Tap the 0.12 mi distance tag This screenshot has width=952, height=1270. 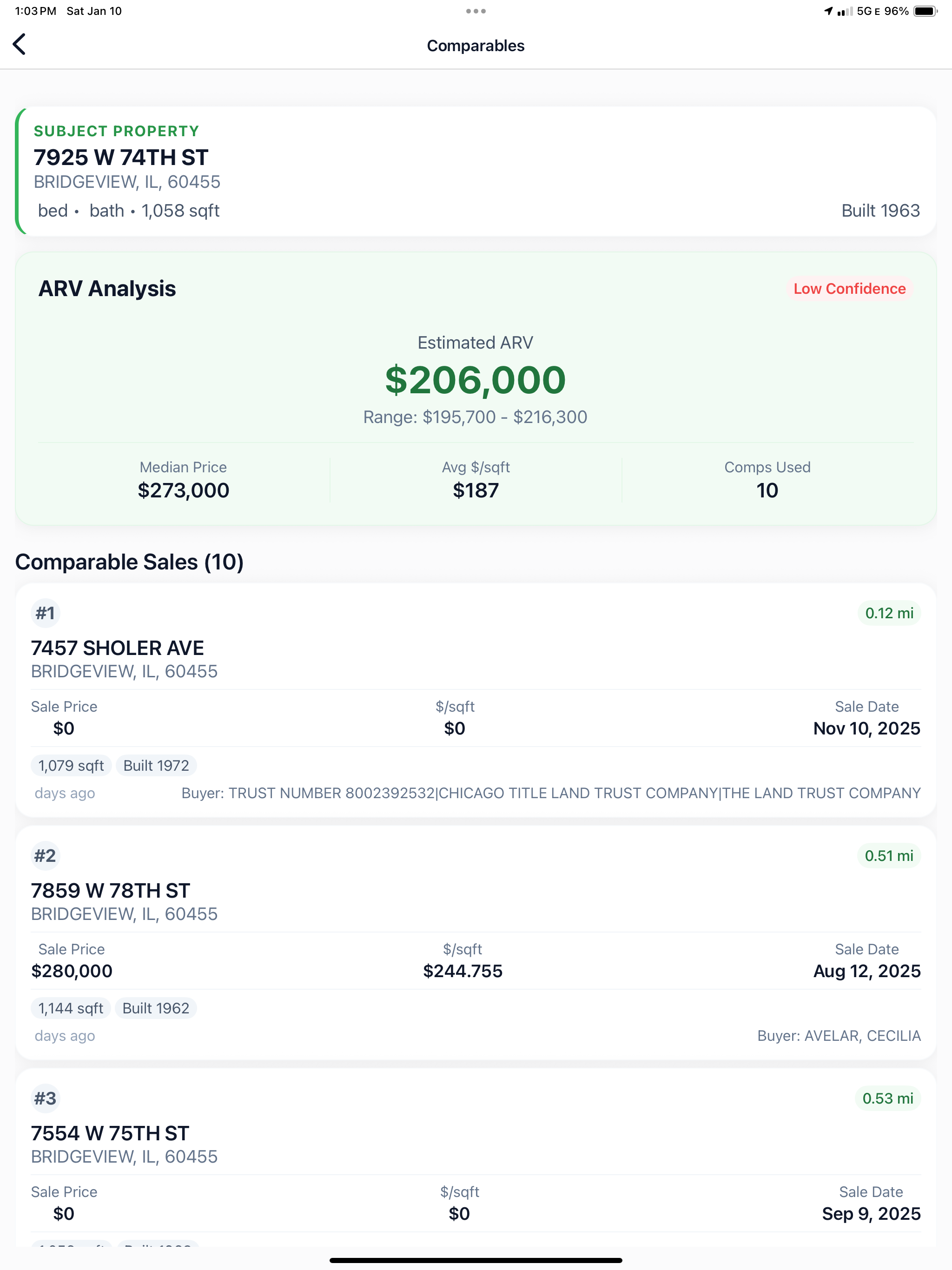tap(889, 613)
